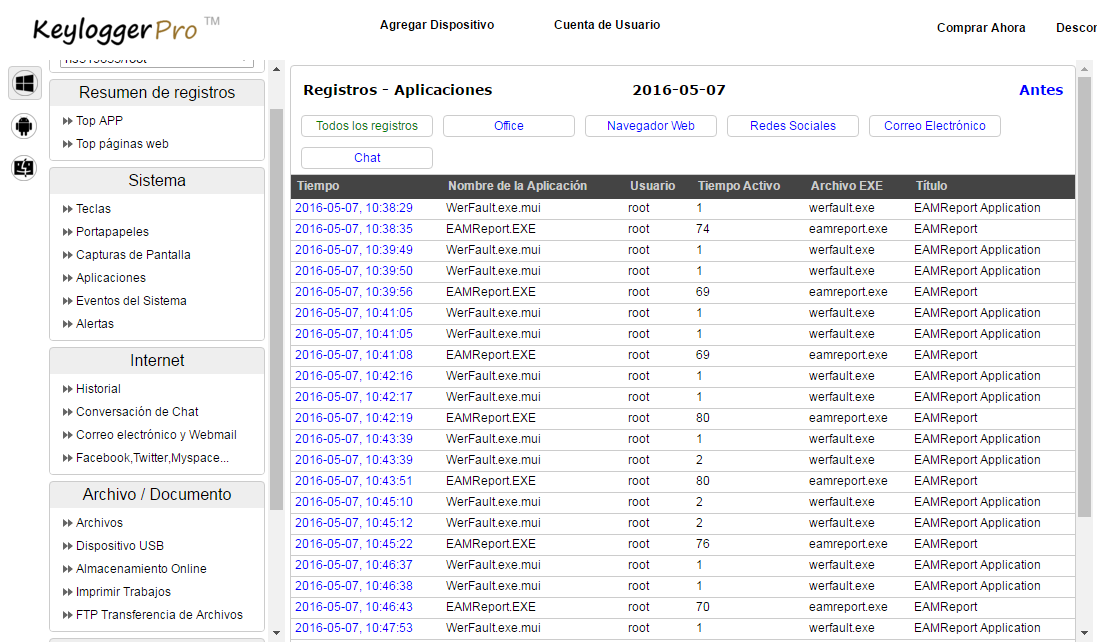Open log entry at 10:42:19

tap(354, 418)
